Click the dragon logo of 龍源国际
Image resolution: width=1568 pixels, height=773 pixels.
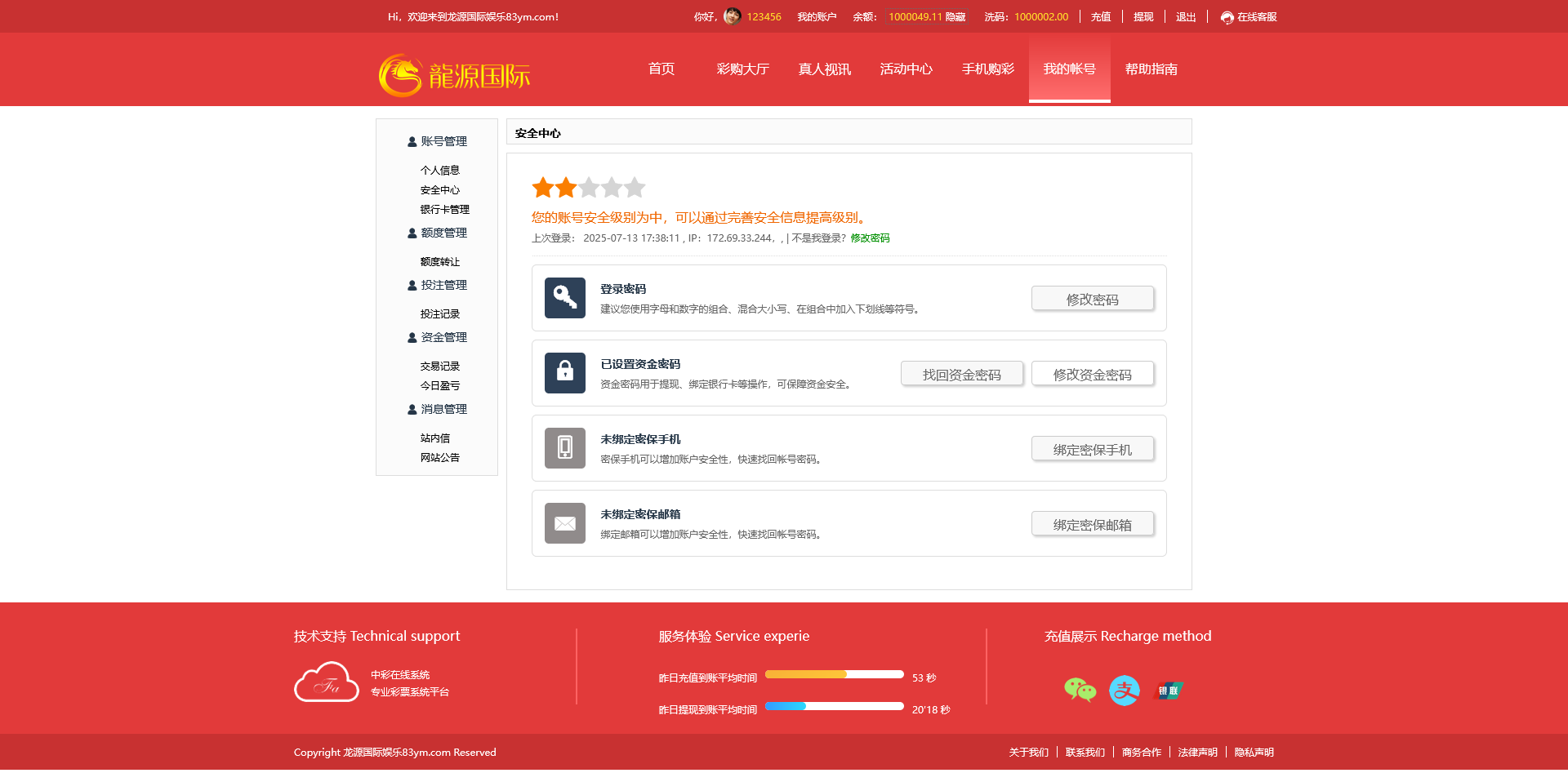coord(400,76)
